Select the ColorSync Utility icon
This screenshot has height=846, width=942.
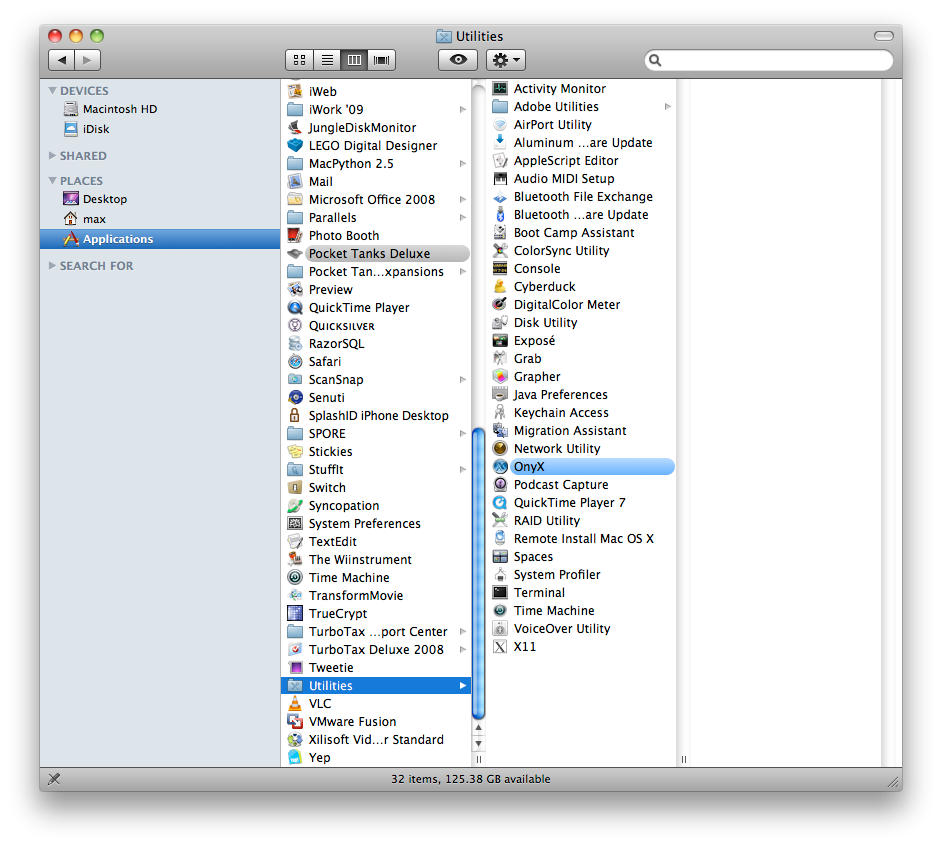500,251
